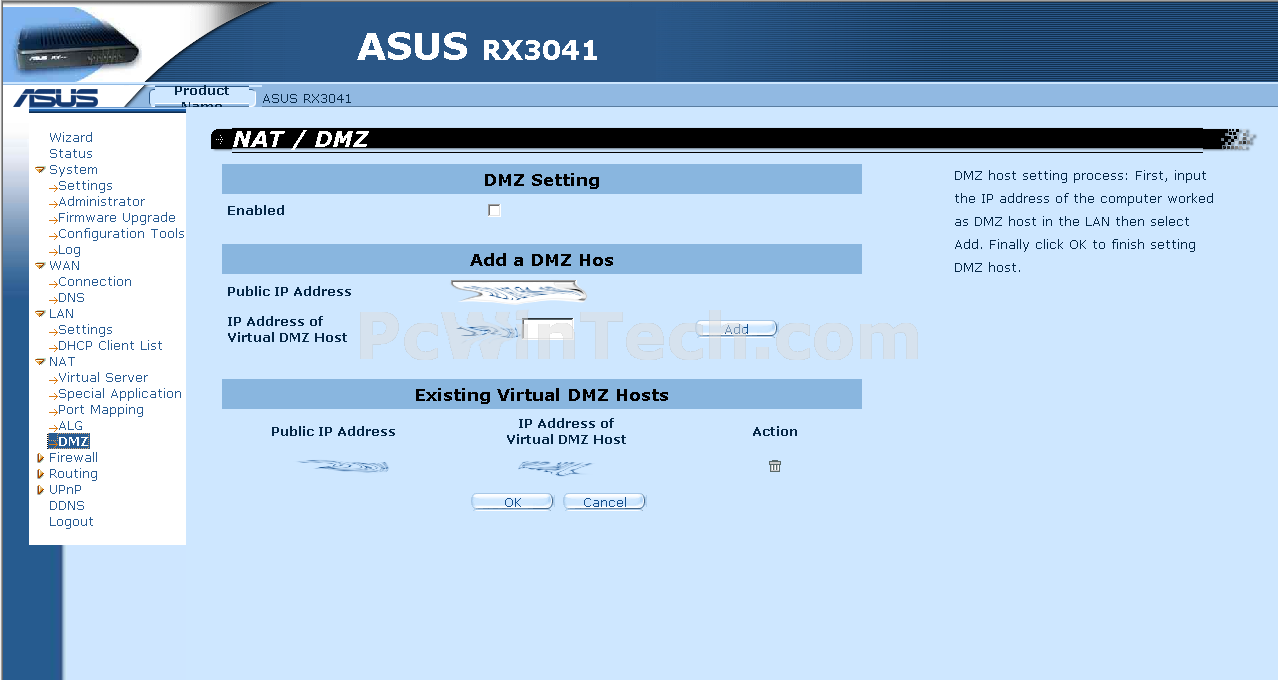Screen dimensions: 1278x680
Task: Open Settings under the System menu
Action: 85,186
